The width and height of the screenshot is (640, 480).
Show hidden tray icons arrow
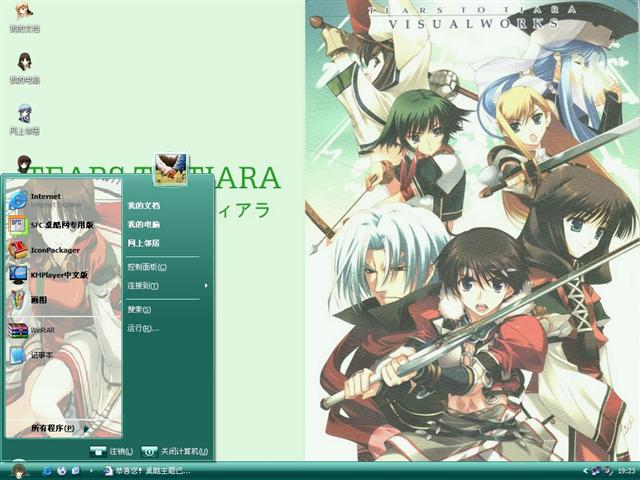(x=585, y=471)
